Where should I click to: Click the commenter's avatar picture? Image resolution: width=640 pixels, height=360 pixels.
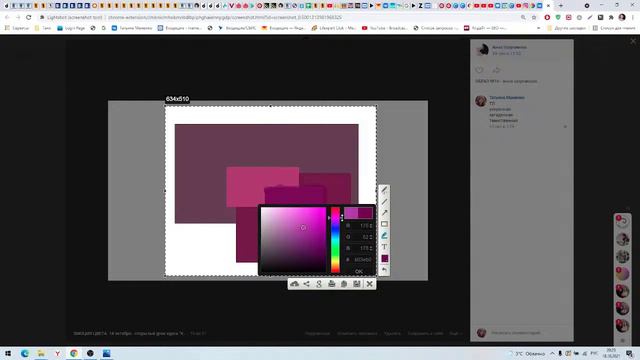[481, 100]
